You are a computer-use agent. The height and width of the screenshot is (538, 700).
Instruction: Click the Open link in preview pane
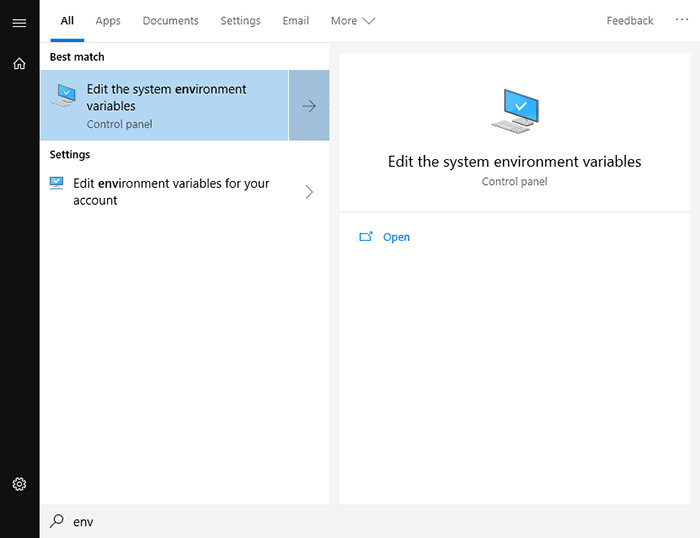point(396,237)
